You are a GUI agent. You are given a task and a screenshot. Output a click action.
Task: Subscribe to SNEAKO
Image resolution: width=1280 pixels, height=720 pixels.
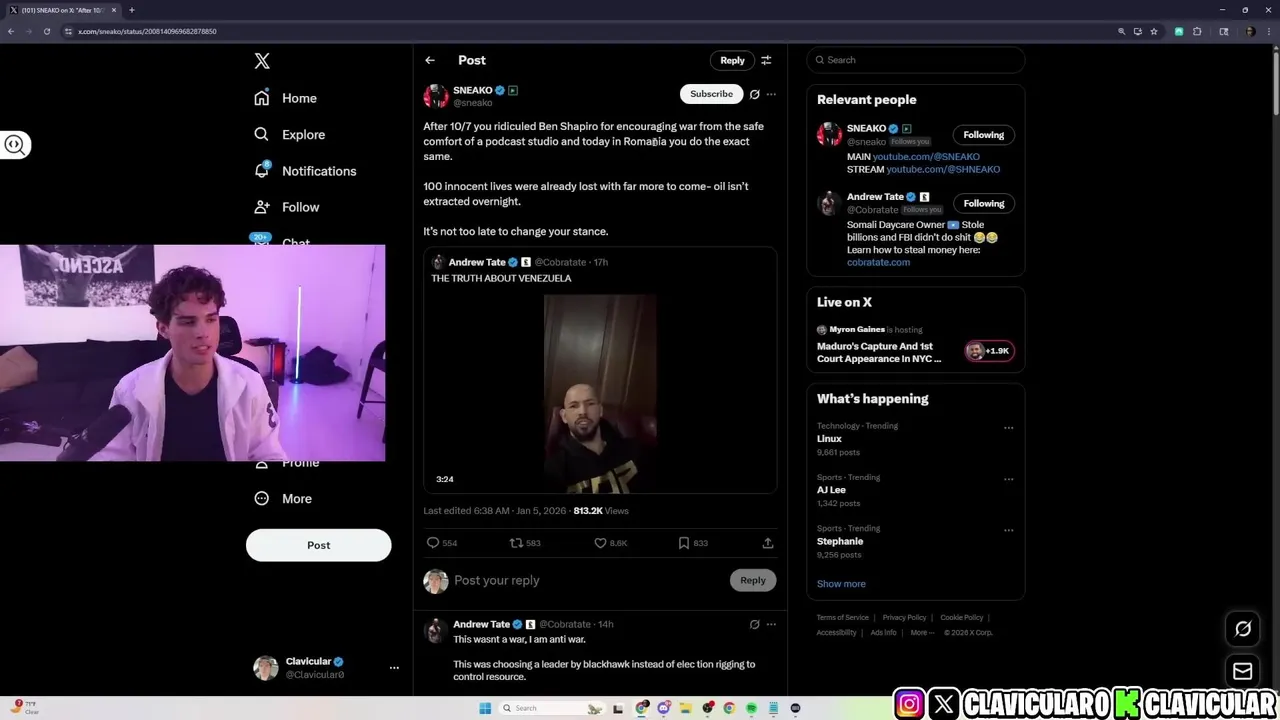point(711,94)
